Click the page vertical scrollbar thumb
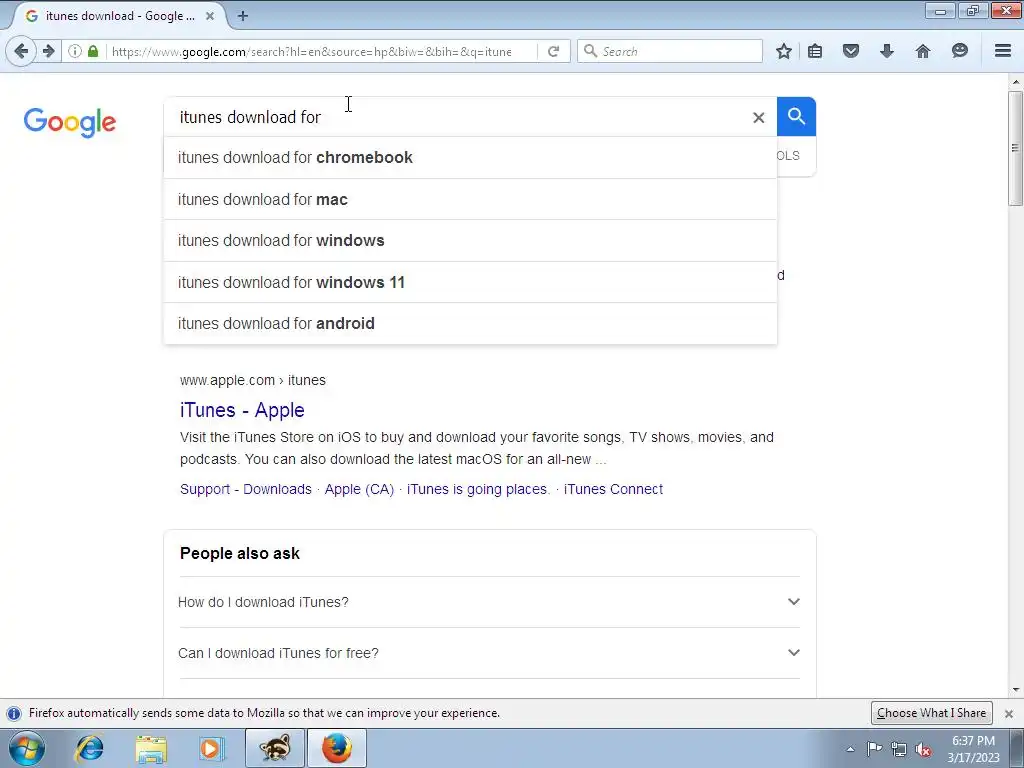Image resolution: width=1024 pixels, height=768 pixels. [x=1015, y=148]
